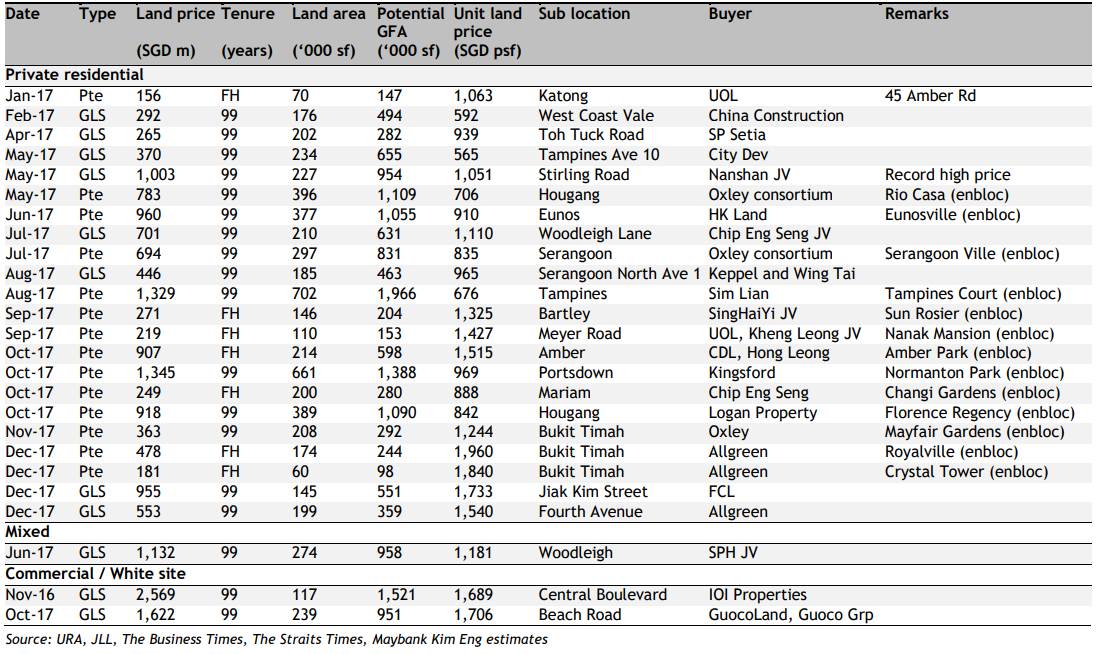Select 'Serangoon Ville (enbloc)' remark

coord(971,254)
